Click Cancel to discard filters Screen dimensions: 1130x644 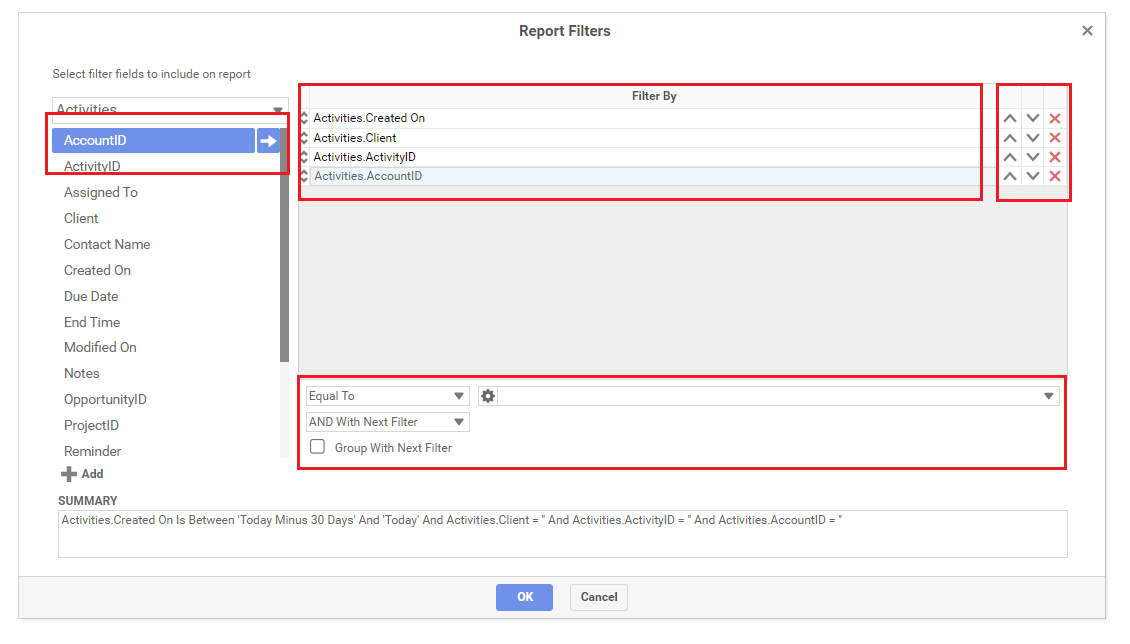tap(598, 597)
